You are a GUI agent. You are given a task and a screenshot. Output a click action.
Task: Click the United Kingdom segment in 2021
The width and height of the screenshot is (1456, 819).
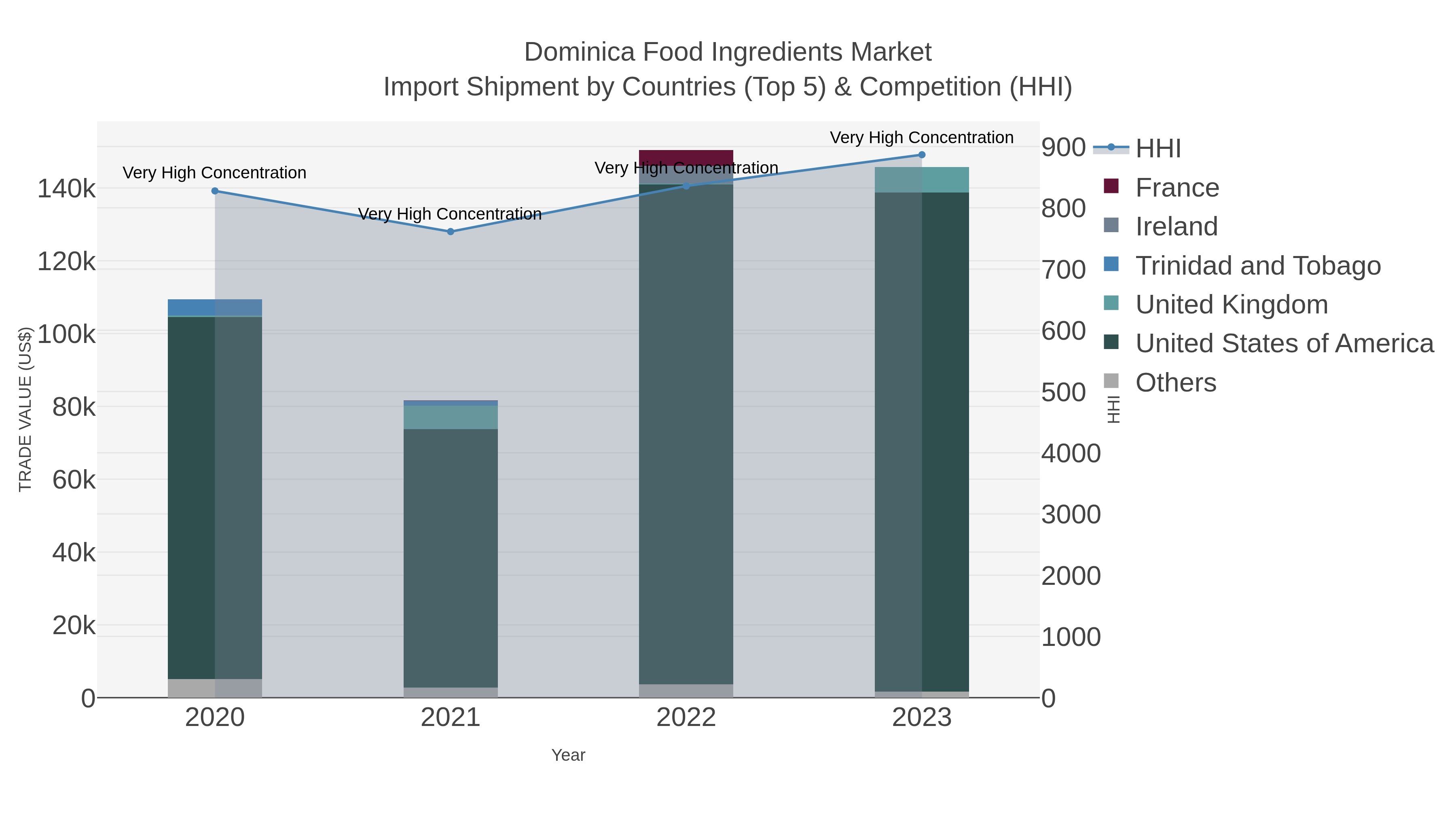point(451,417)
